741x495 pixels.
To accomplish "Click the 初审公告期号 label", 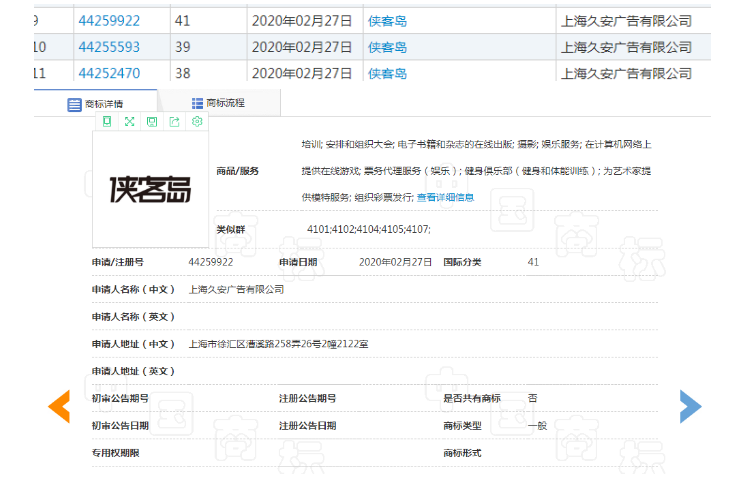I will click(x=120, y=398).
